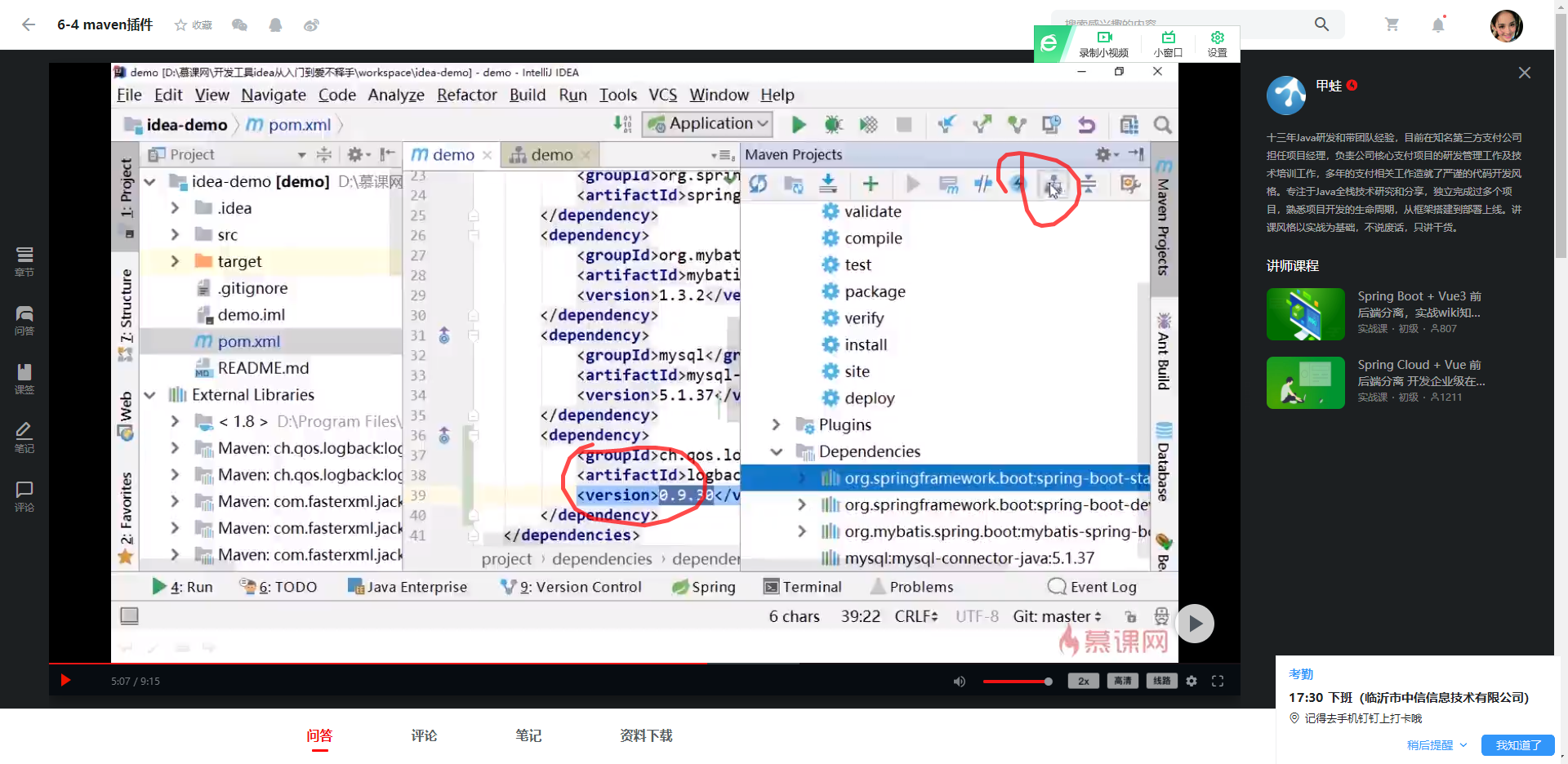Viewport: 1568px width, 764px height.
Task: Switch to 资料下载 tab
Action: pyautogui.click(x=646, y=735)
